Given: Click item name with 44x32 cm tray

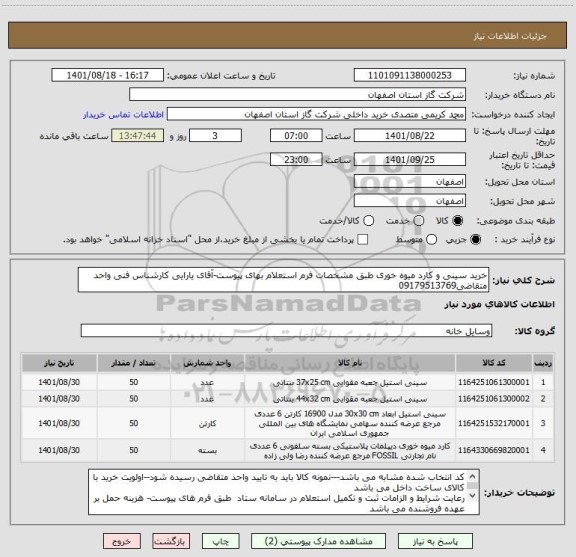Looking at the screenshot, I should (x=350, y=399).
